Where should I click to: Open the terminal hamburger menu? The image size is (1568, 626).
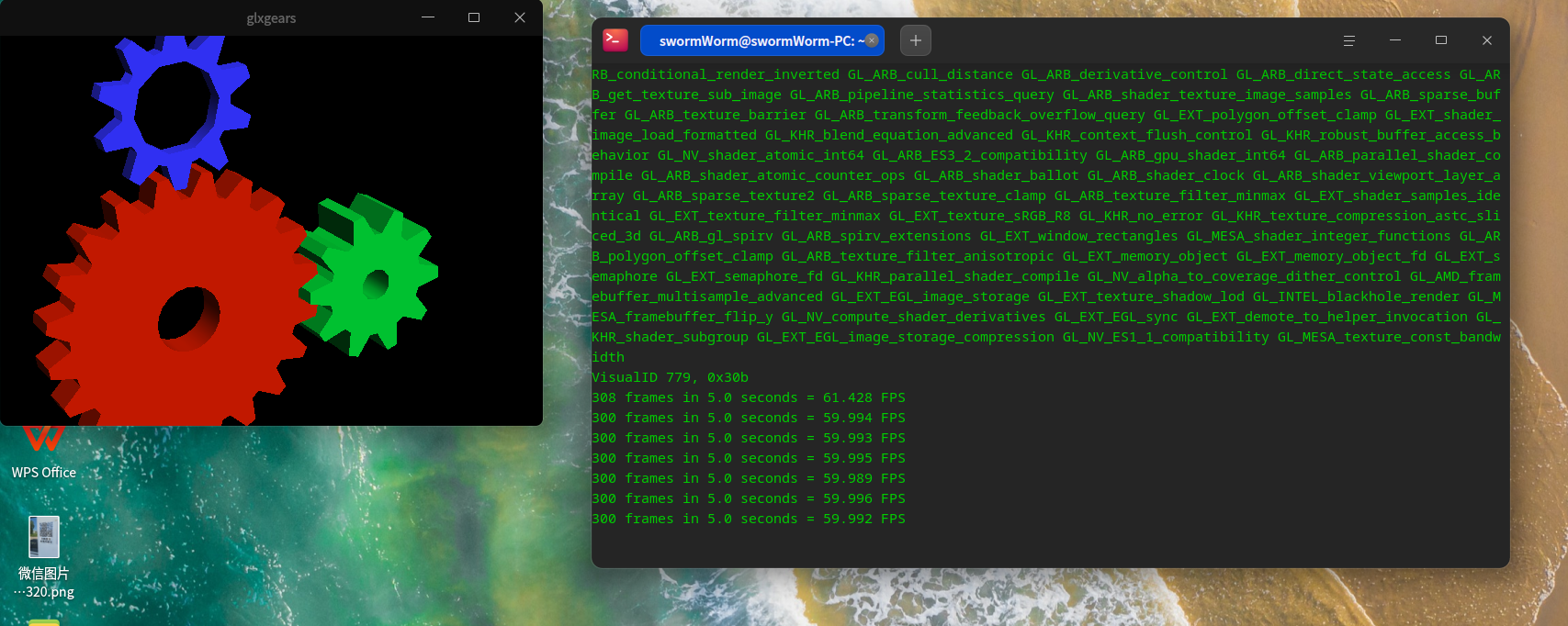click(x=1349, y=40)
